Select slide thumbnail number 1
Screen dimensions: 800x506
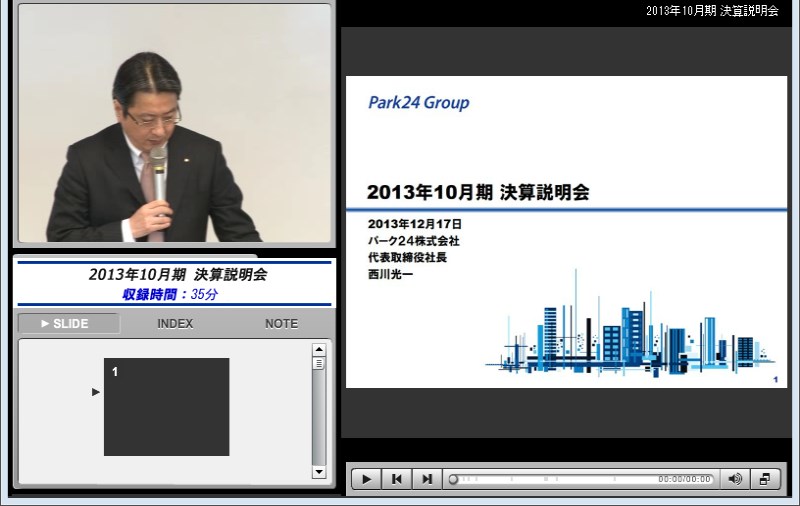(166, 407)
